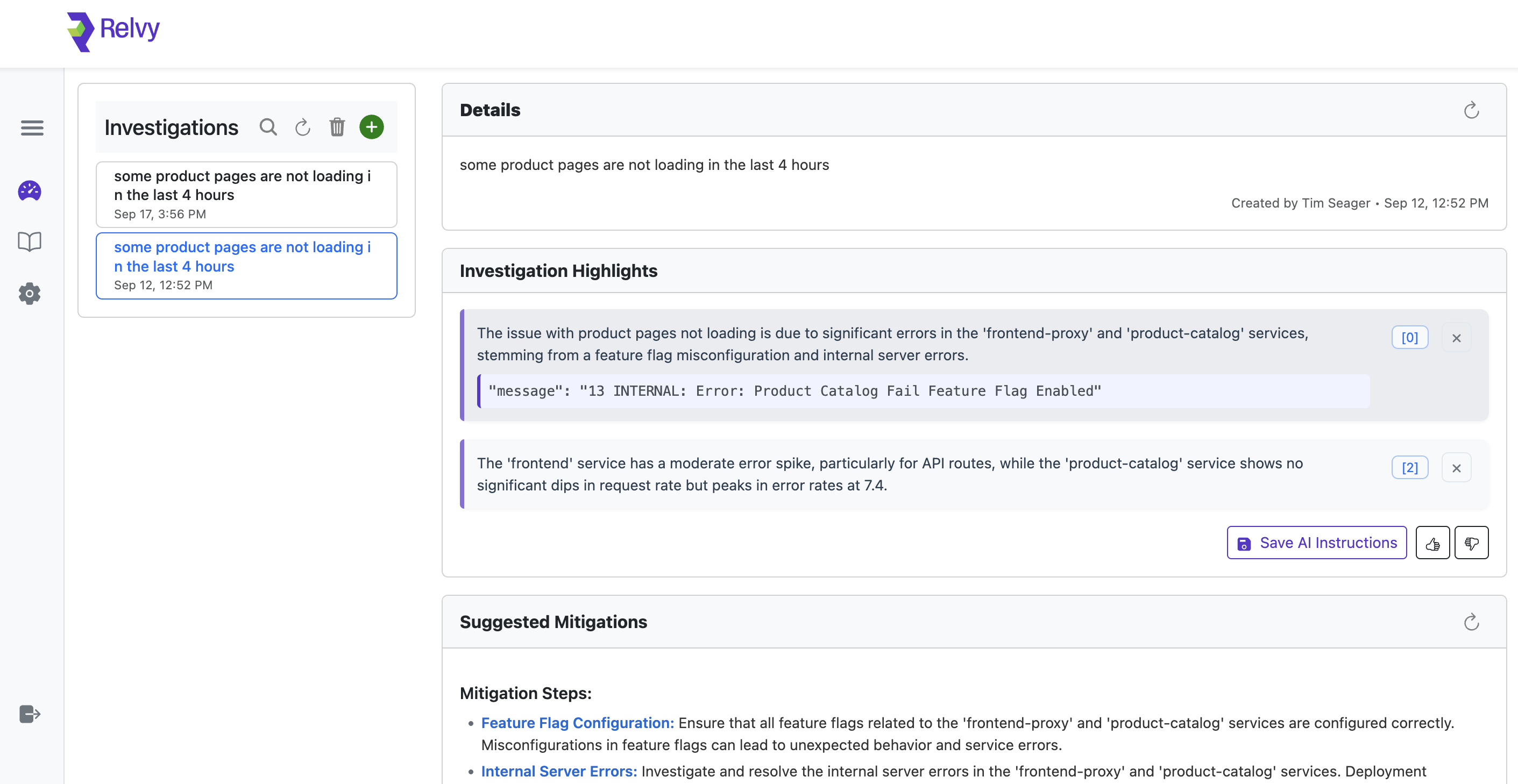This screenshot has width=1518, height=784.
Task: Click the Relvy logo
Action: point(113,31)
